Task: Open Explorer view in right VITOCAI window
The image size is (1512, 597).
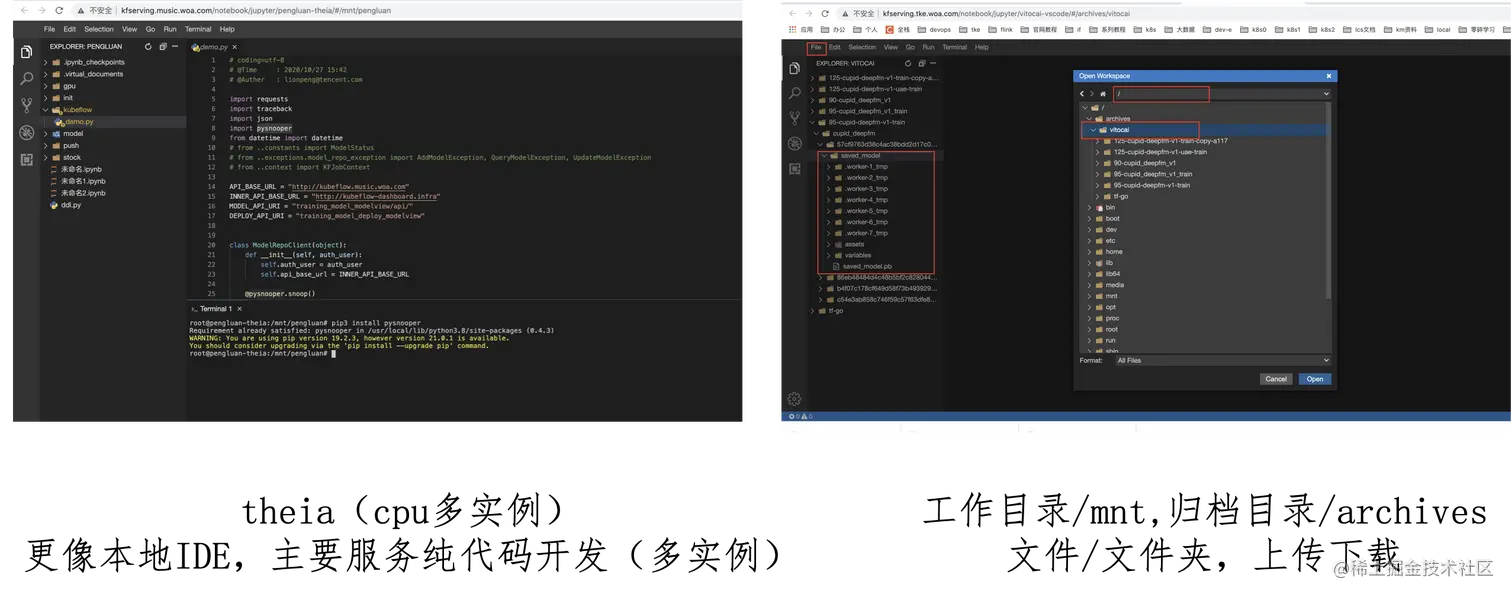Action: [x=794, y=68]
